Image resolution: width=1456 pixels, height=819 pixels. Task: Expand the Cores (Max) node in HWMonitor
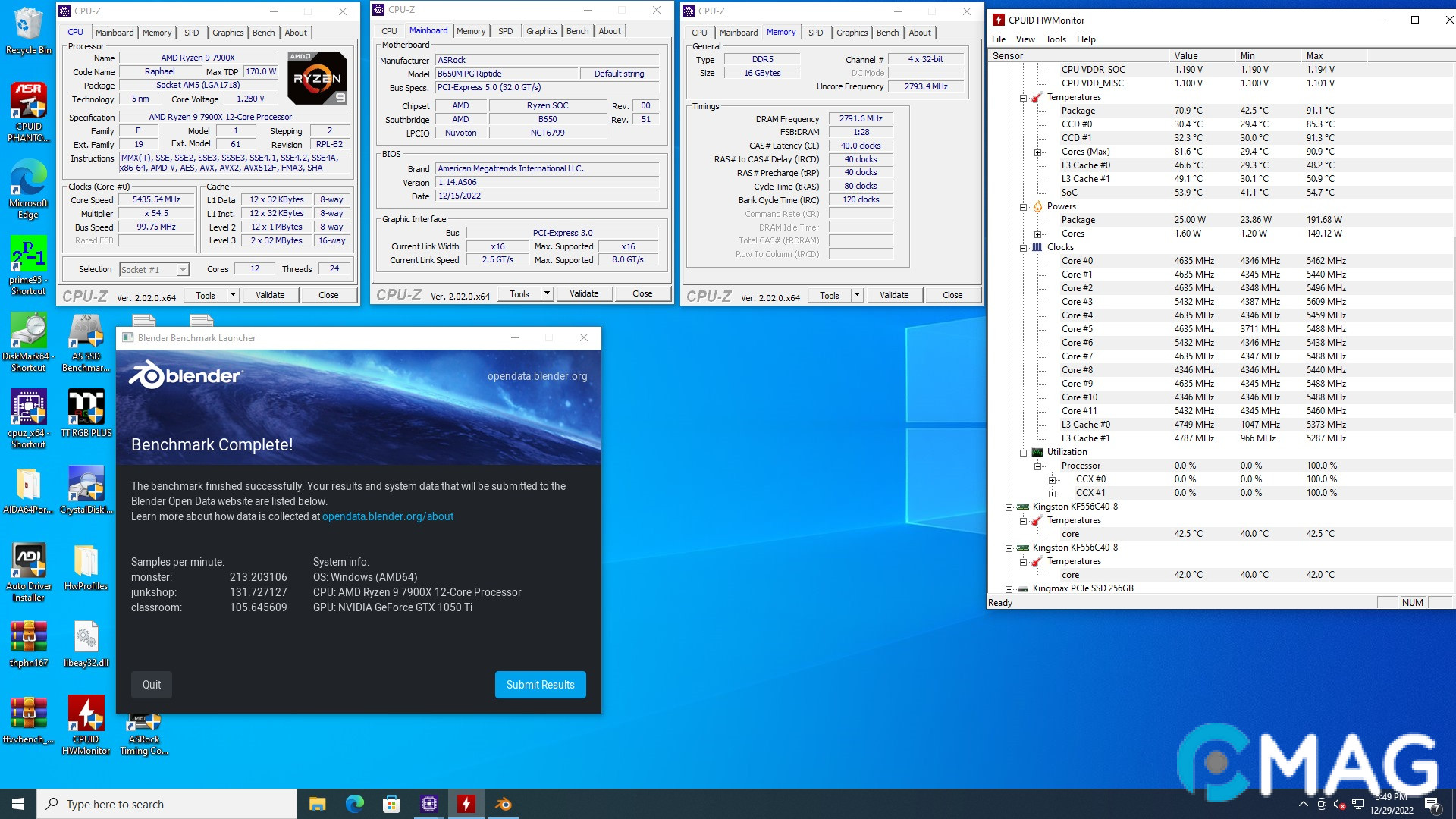[1039, 151]
